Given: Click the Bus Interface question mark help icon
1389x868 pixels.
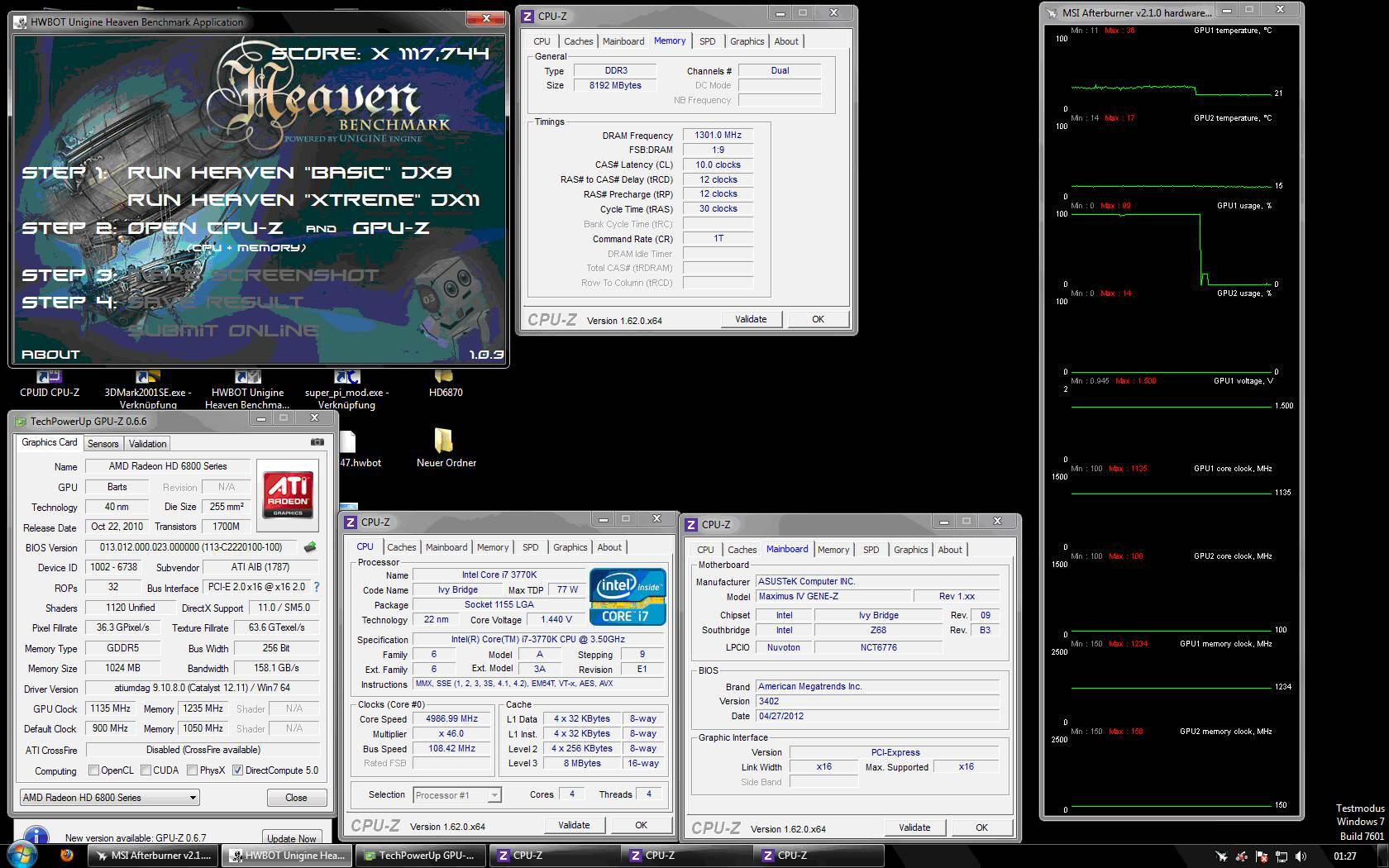Looking at the screenshot, I should coord(316,587).
